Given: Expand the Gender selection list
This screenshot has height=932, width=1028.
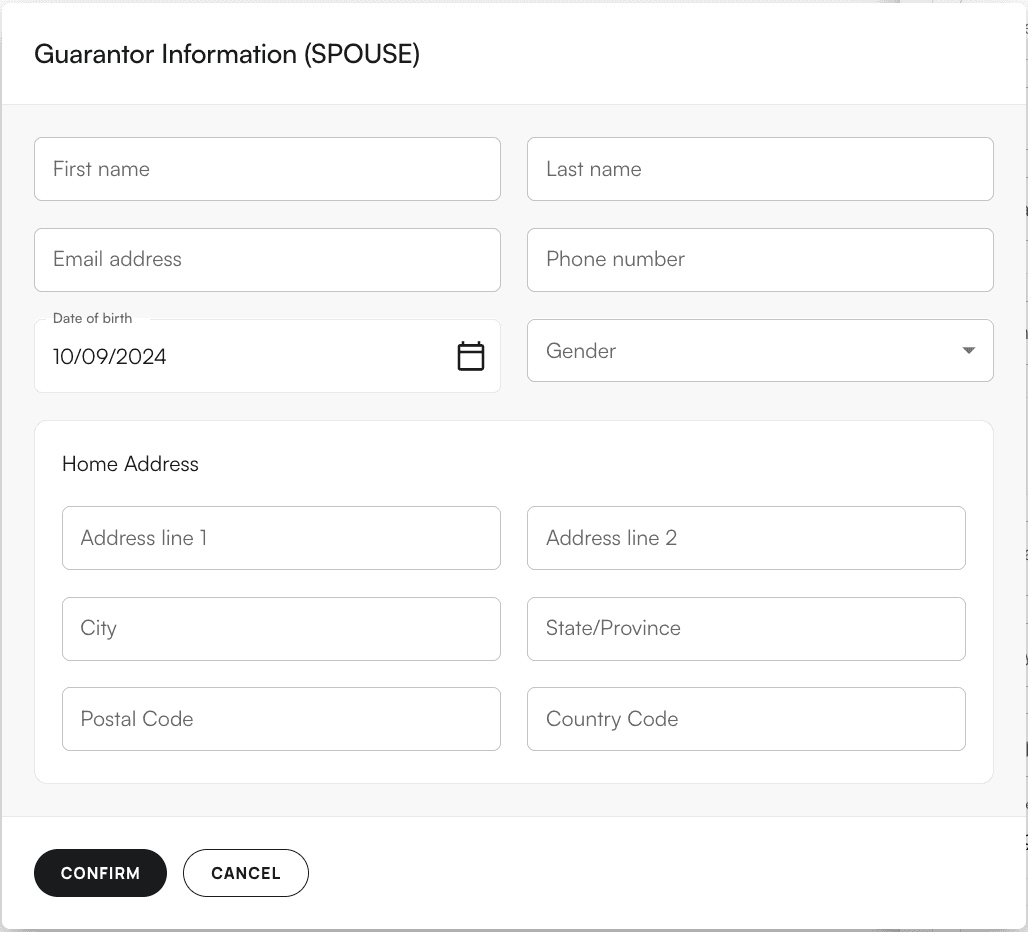Looking at the screenshot, I should 760,350.
